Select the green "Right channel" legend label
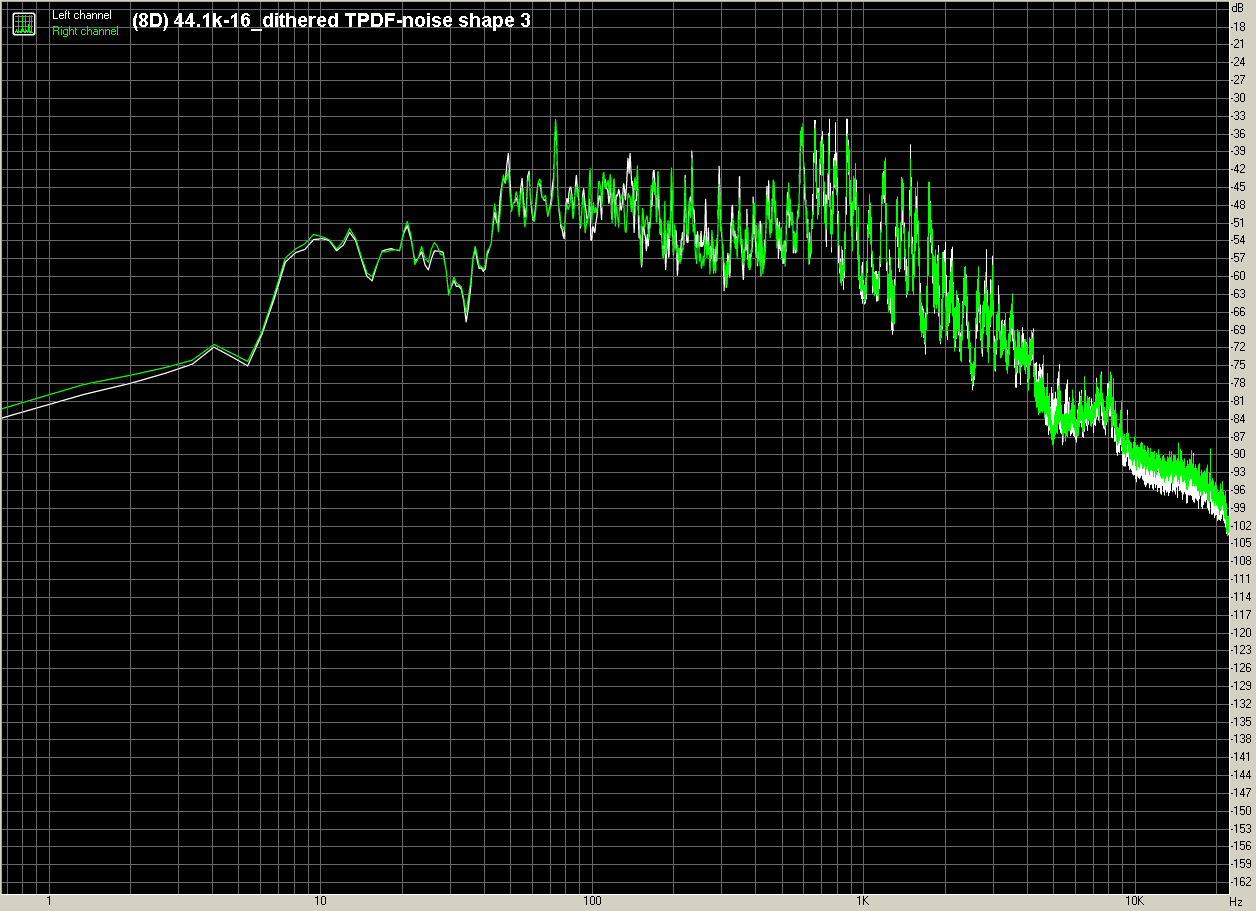This screenshot has height=911, width=1256. tap(85, 32)
